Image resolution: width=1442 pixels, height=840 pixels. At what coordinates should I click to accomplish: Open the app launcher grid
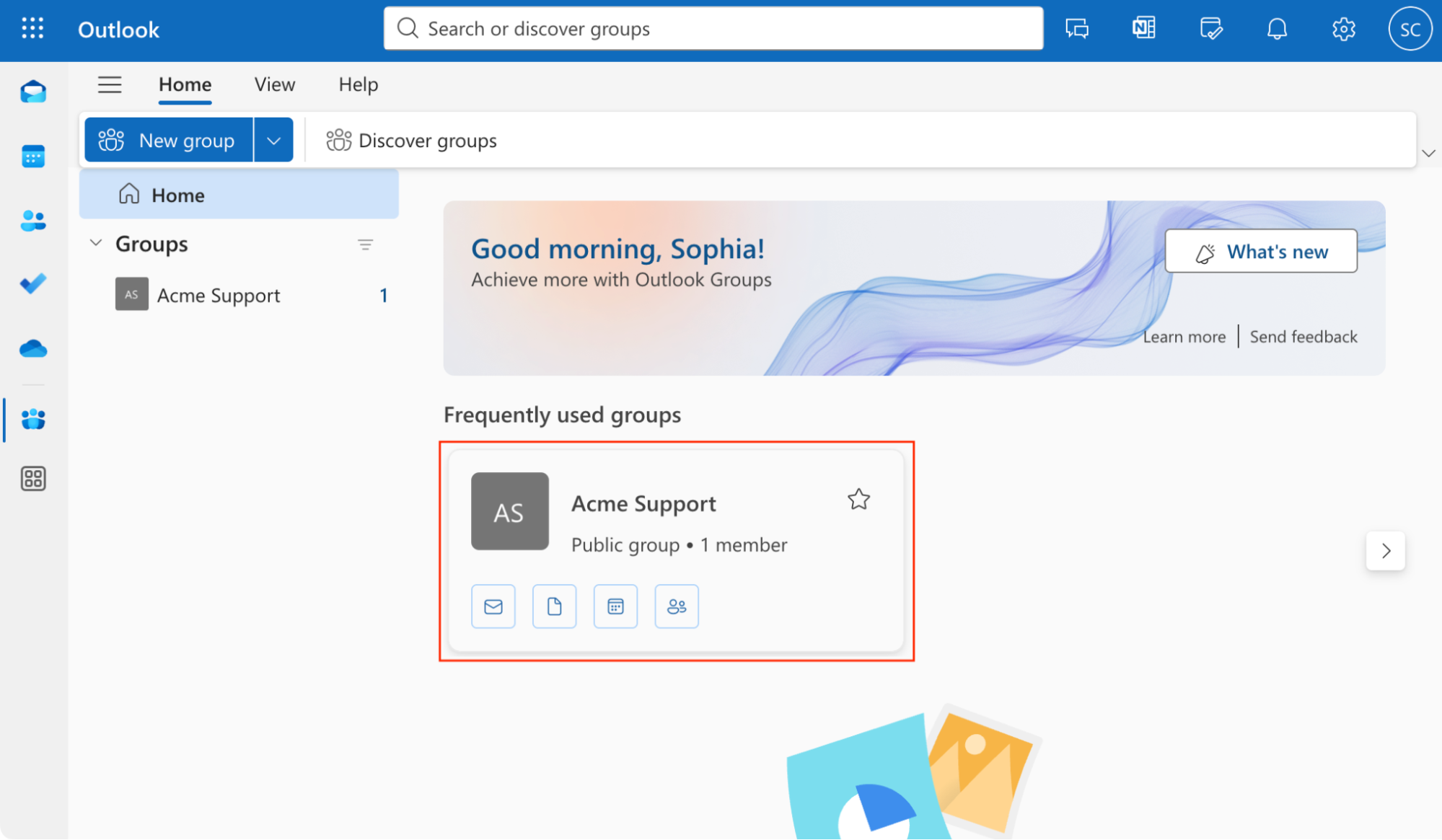point(32,29)
